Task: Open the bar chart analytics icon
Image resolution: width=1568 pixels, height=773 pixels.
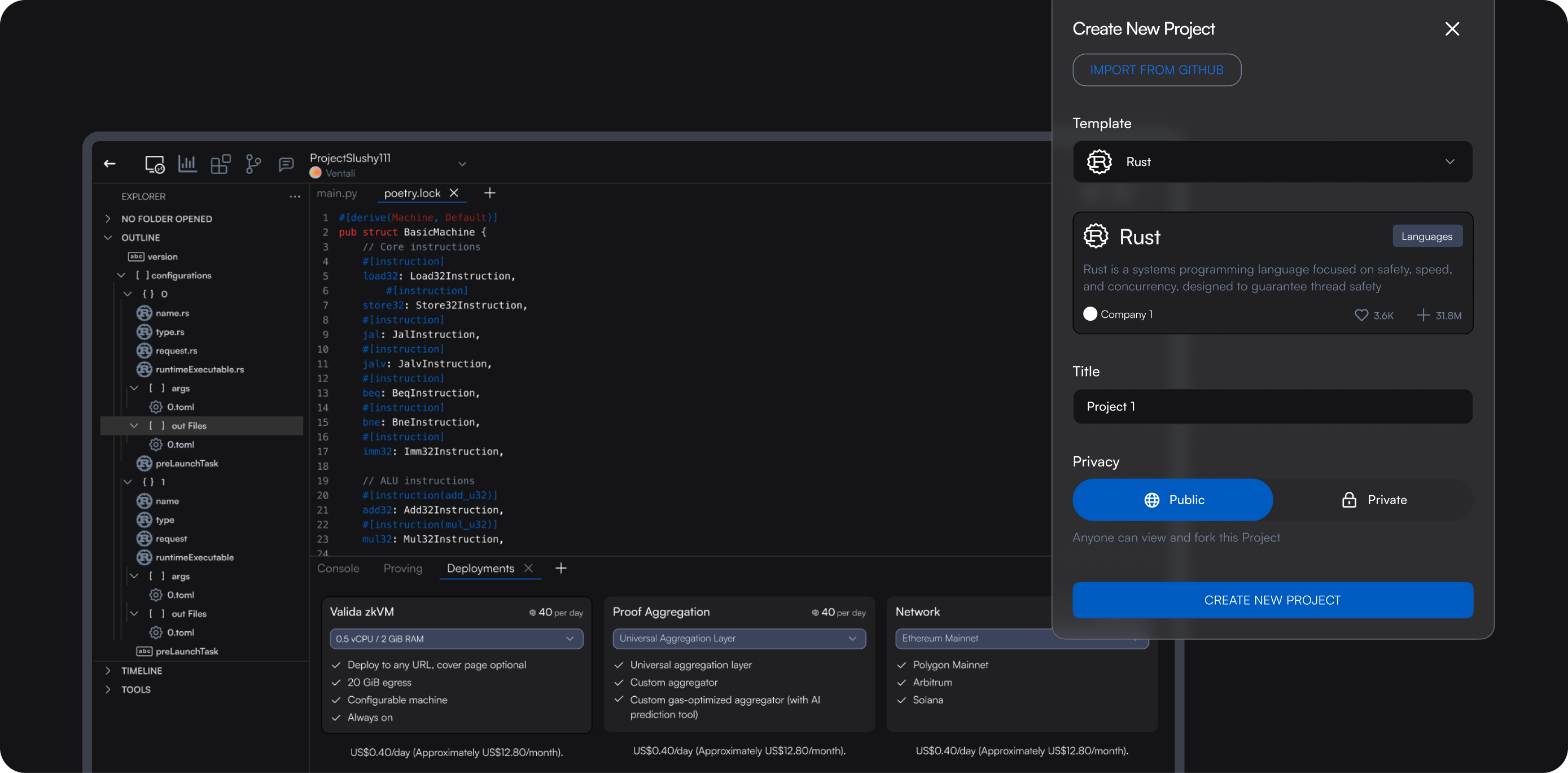Action: tap(187, 163)
